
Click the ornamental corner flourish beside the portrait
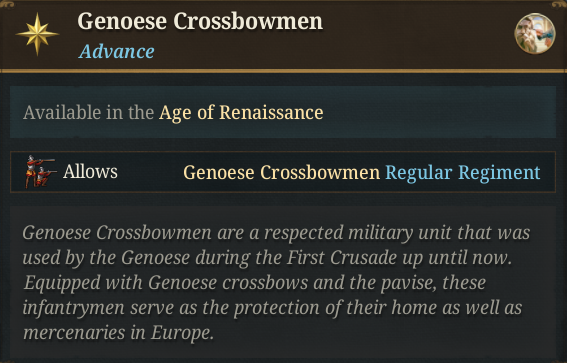(560, 4)
